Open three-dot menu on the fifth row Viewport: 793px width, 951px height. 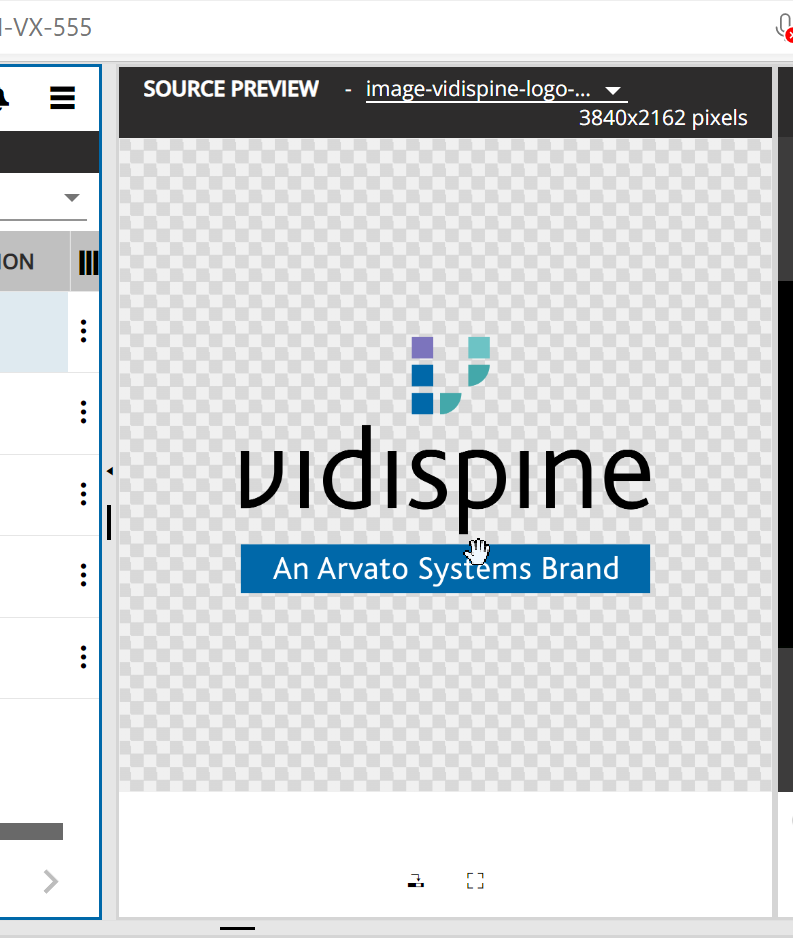[x=83, y=657]
